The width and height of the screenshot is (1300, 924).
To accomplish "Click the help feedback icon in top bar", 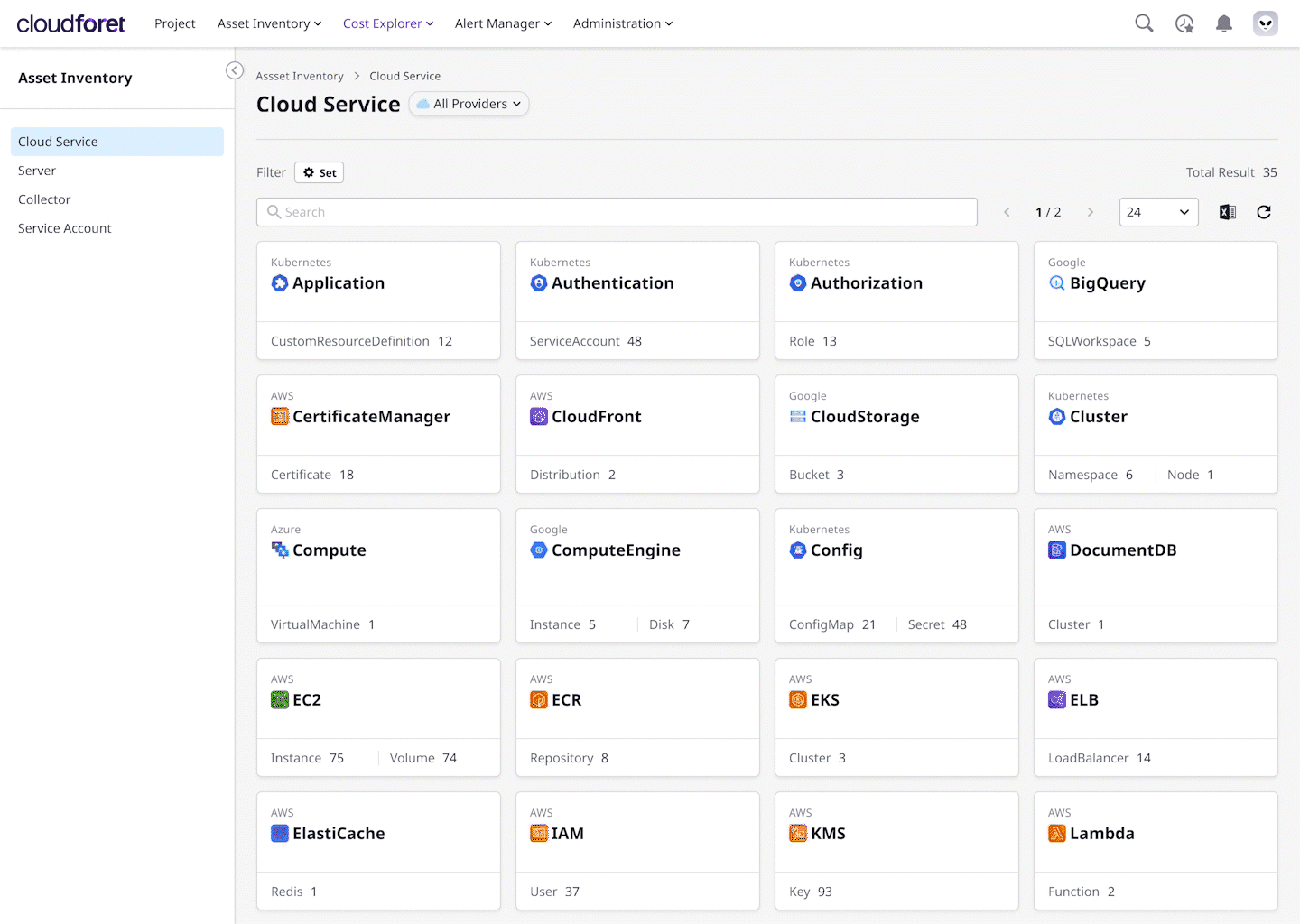I will 1184,23.
